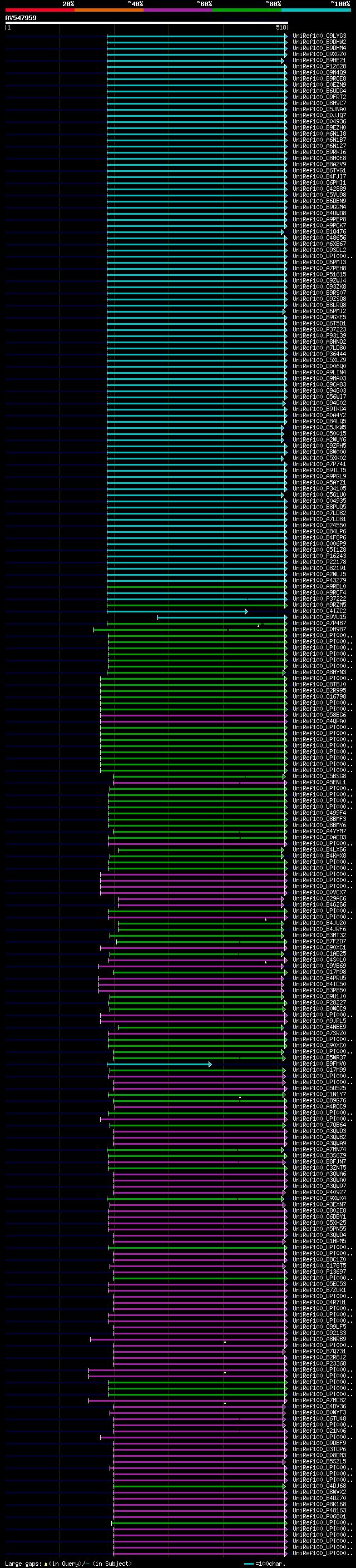Select label UniRef100_A5ENL1

coord(319,782)
